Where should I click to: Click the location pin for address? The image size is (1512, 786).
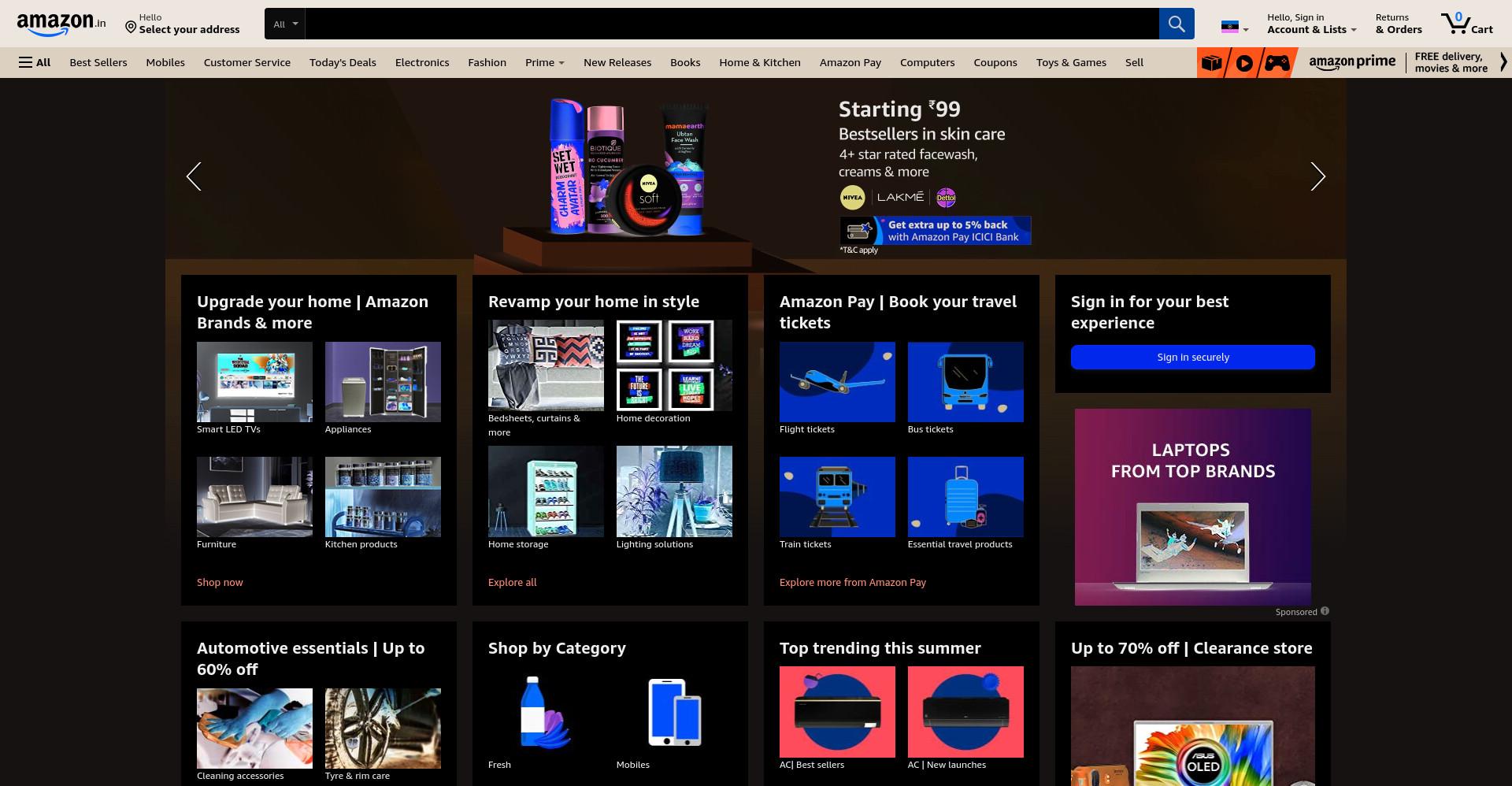tap(131, 28)
